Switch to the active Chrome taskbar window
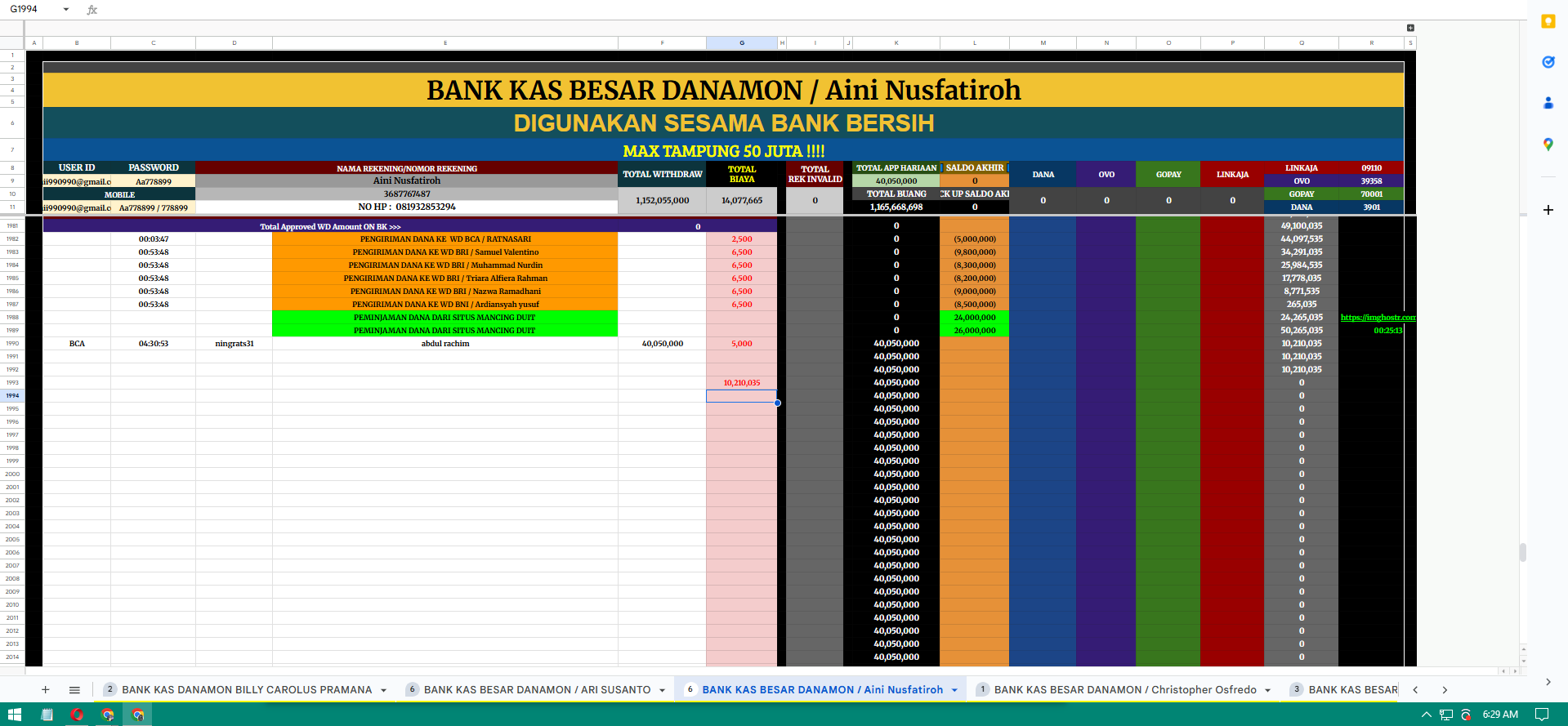 138,715
